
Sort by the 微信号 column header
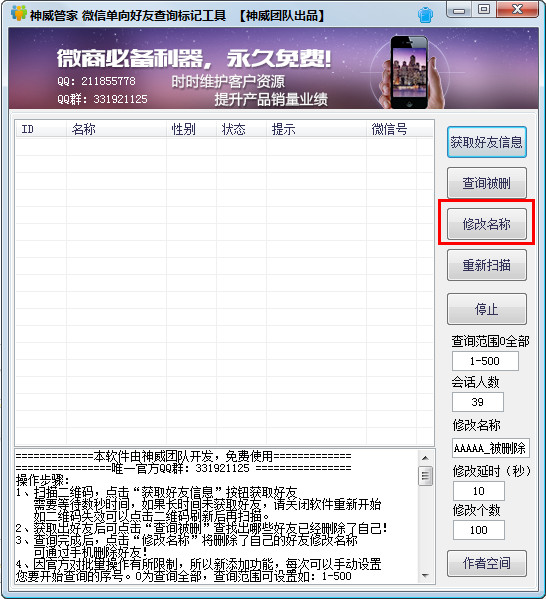point(391,130)
